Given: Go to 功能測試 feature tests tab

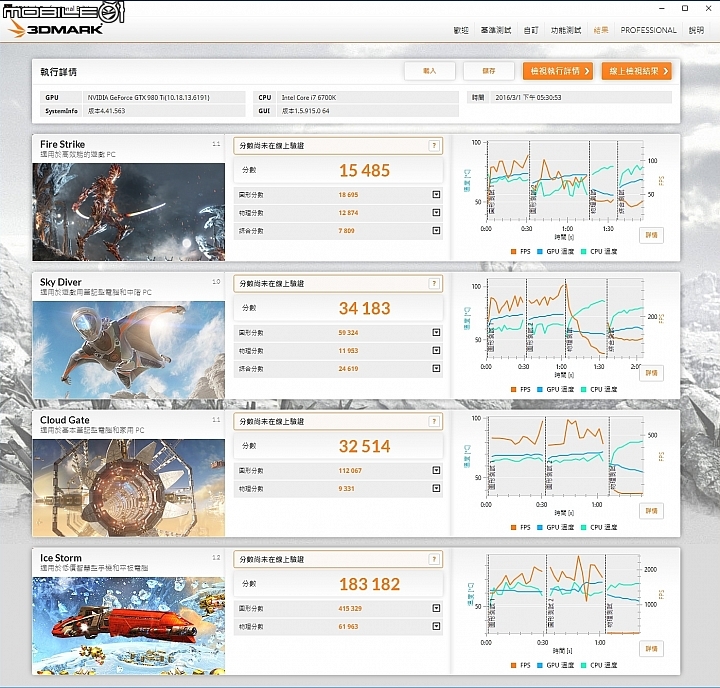Looking at the screenshot, I should (x=566, y=30).
